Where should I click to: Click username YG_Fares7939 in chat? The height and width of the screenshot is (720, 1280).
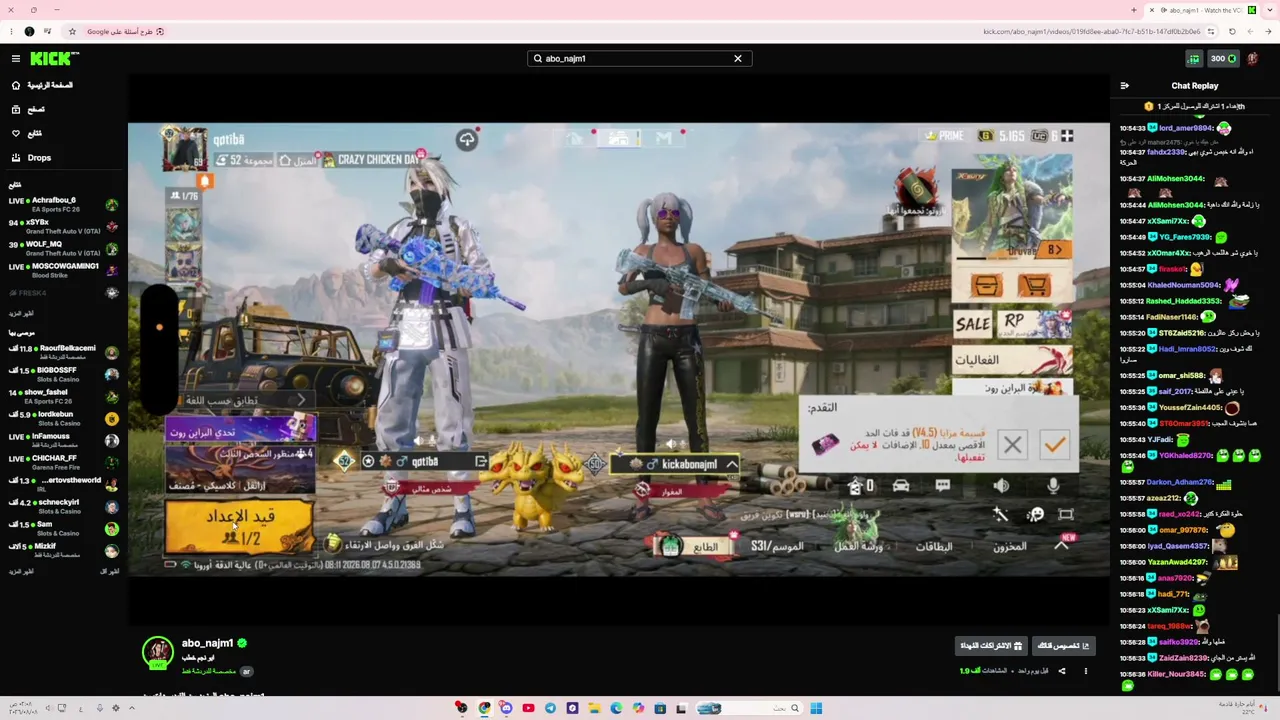point(1185,237)
